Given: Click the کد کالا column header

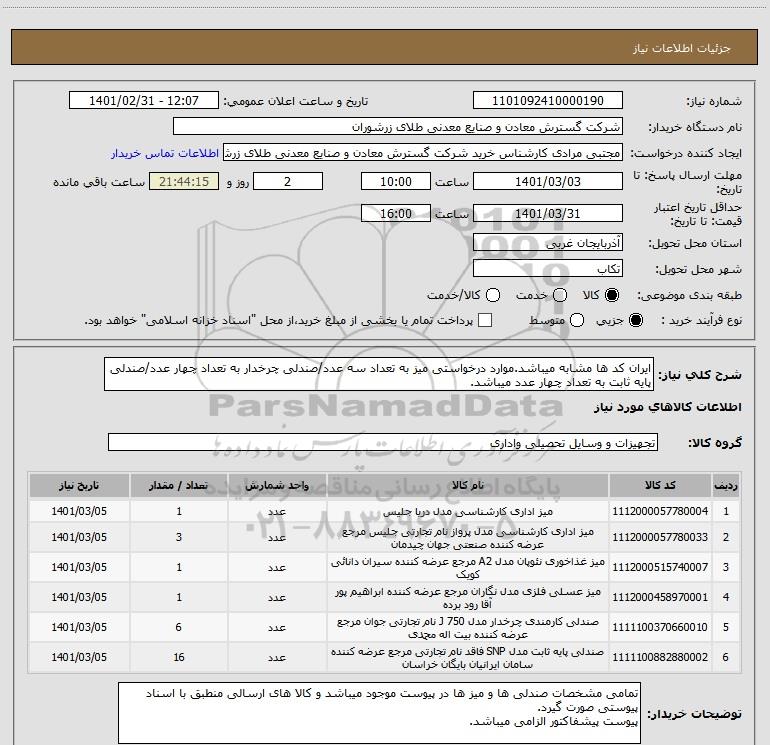Looking at the screenshot, I should pyautogui.click(x=660, y=485).
